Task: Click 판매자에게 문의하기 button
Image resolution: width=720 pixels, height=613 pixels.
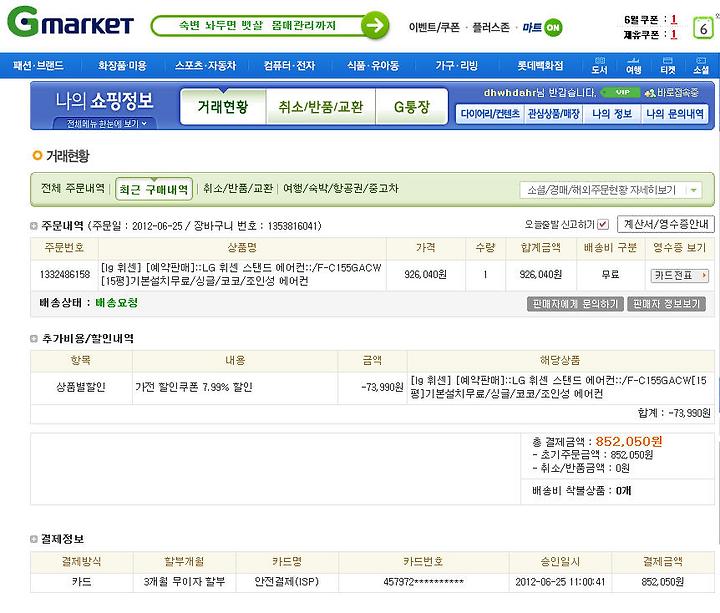Action: click(575, 304)
